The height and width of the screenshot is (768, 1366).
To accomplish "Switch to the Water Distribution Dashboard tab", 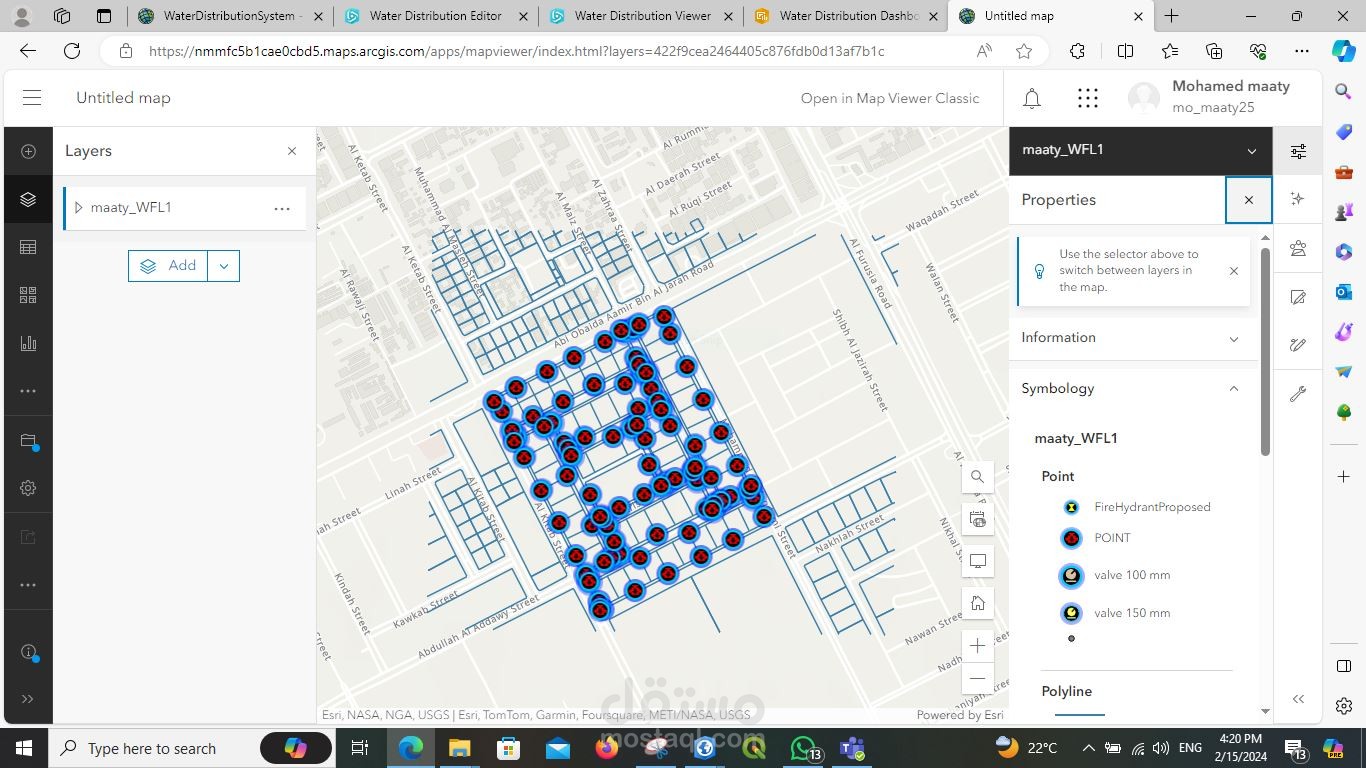I will [x=845, y=16].
